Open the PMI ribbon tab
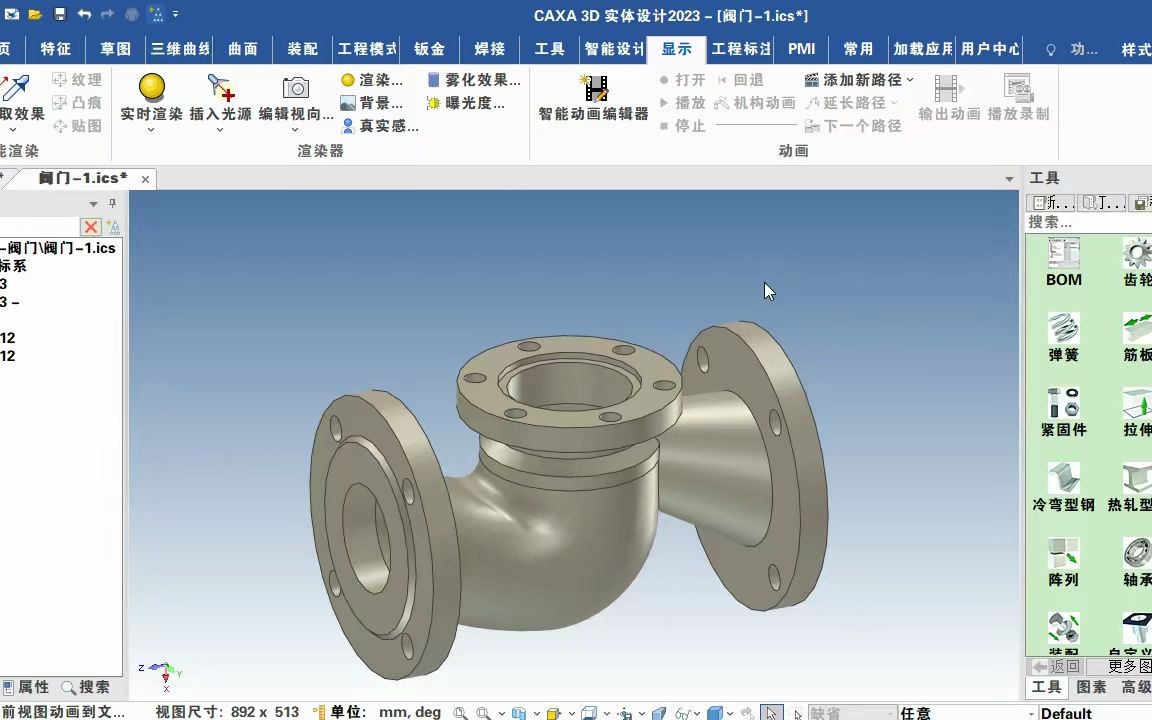This screenshot has width=1152, height=720. coord(802,49)
